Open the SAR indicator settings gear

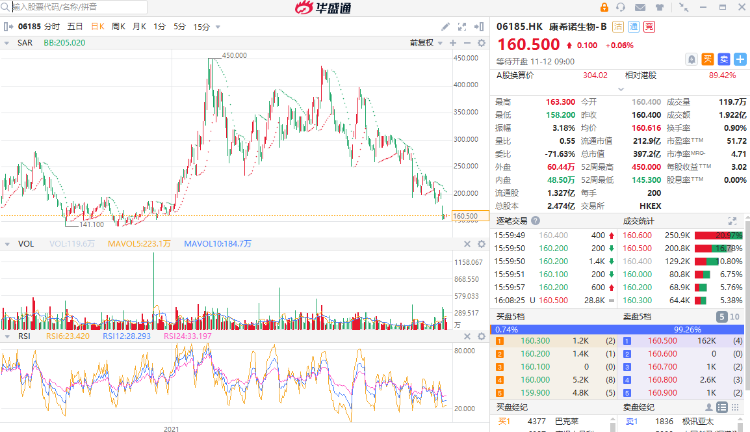point(482,43)
